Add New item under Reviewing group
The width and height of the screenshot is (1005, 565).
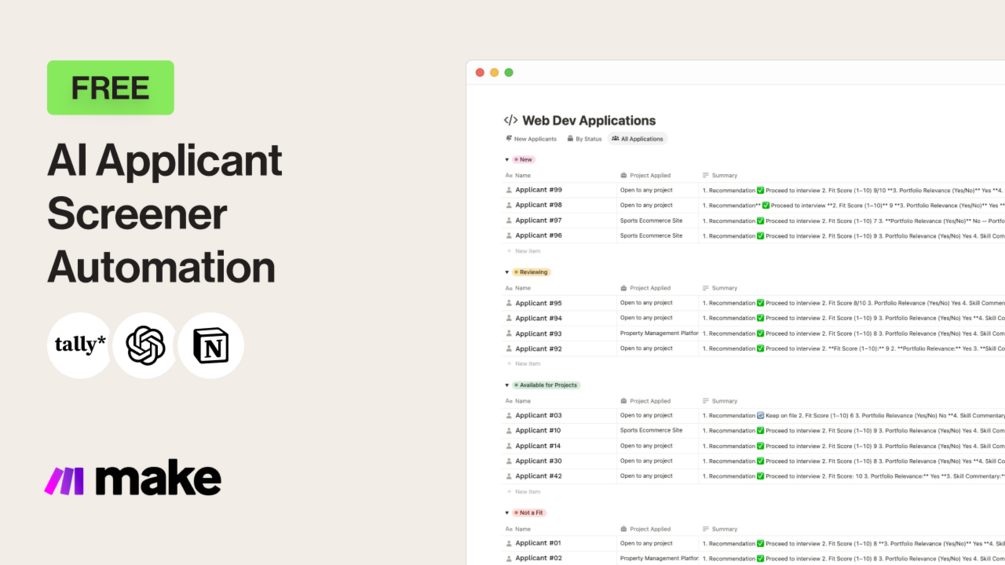524,364
